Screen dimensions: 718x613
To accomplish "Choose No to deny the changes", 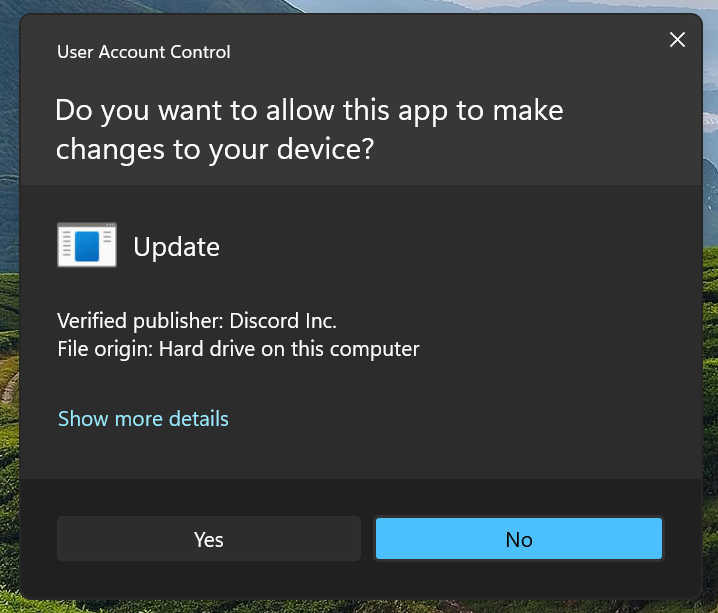I will (519, 539).
